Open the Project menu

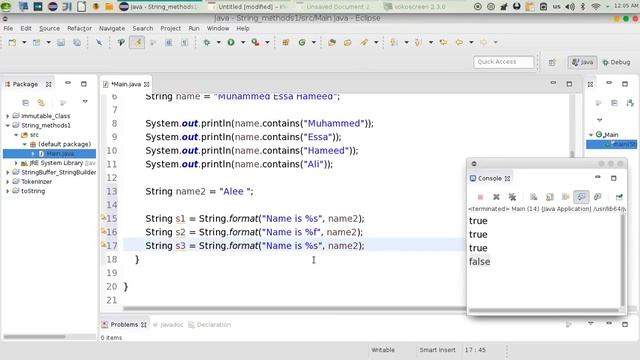pyautogui.click(x=171, y=29)
